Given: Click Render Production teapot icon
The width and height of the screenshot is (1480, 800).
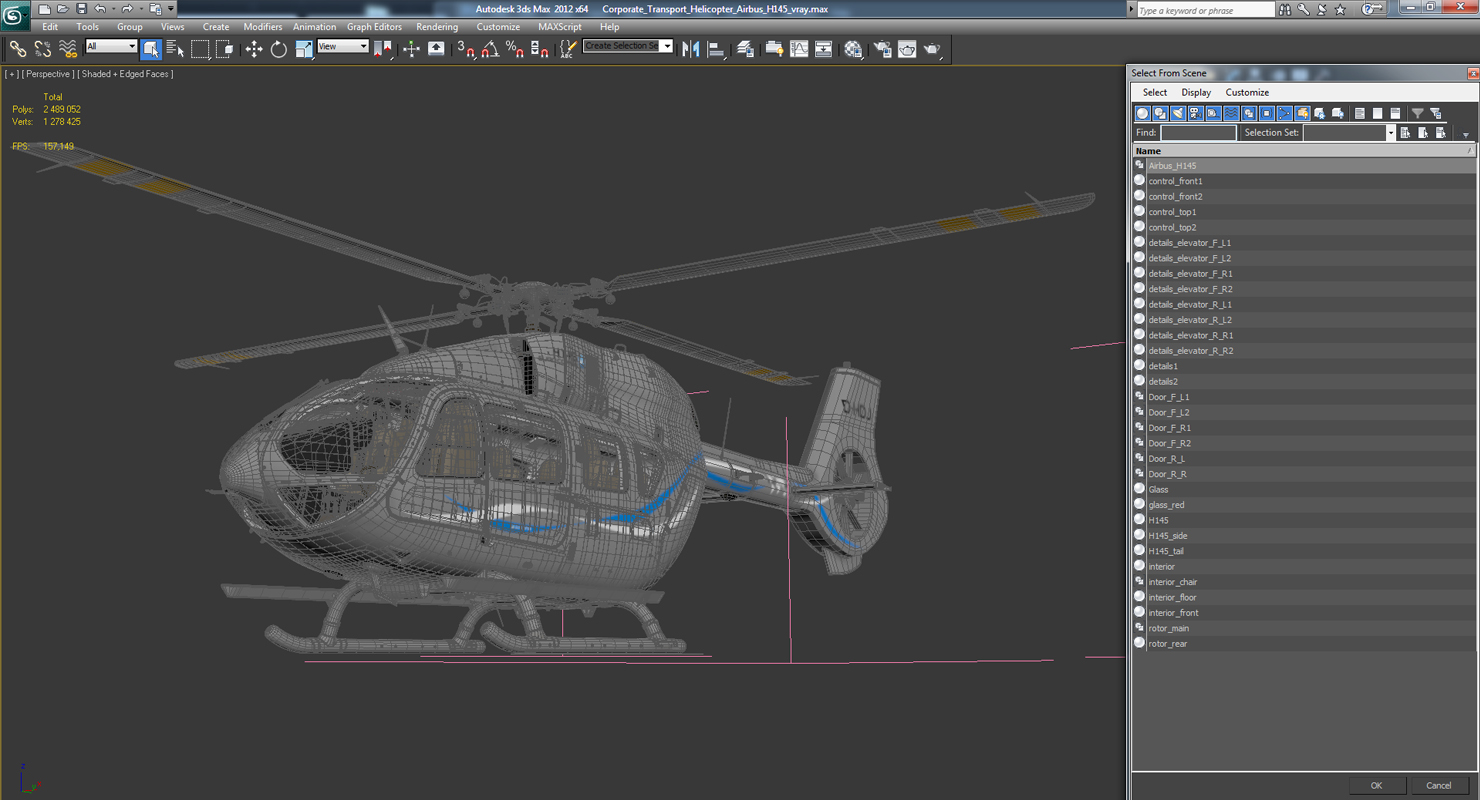Looking at the screenshot, I should coord(932,48).
